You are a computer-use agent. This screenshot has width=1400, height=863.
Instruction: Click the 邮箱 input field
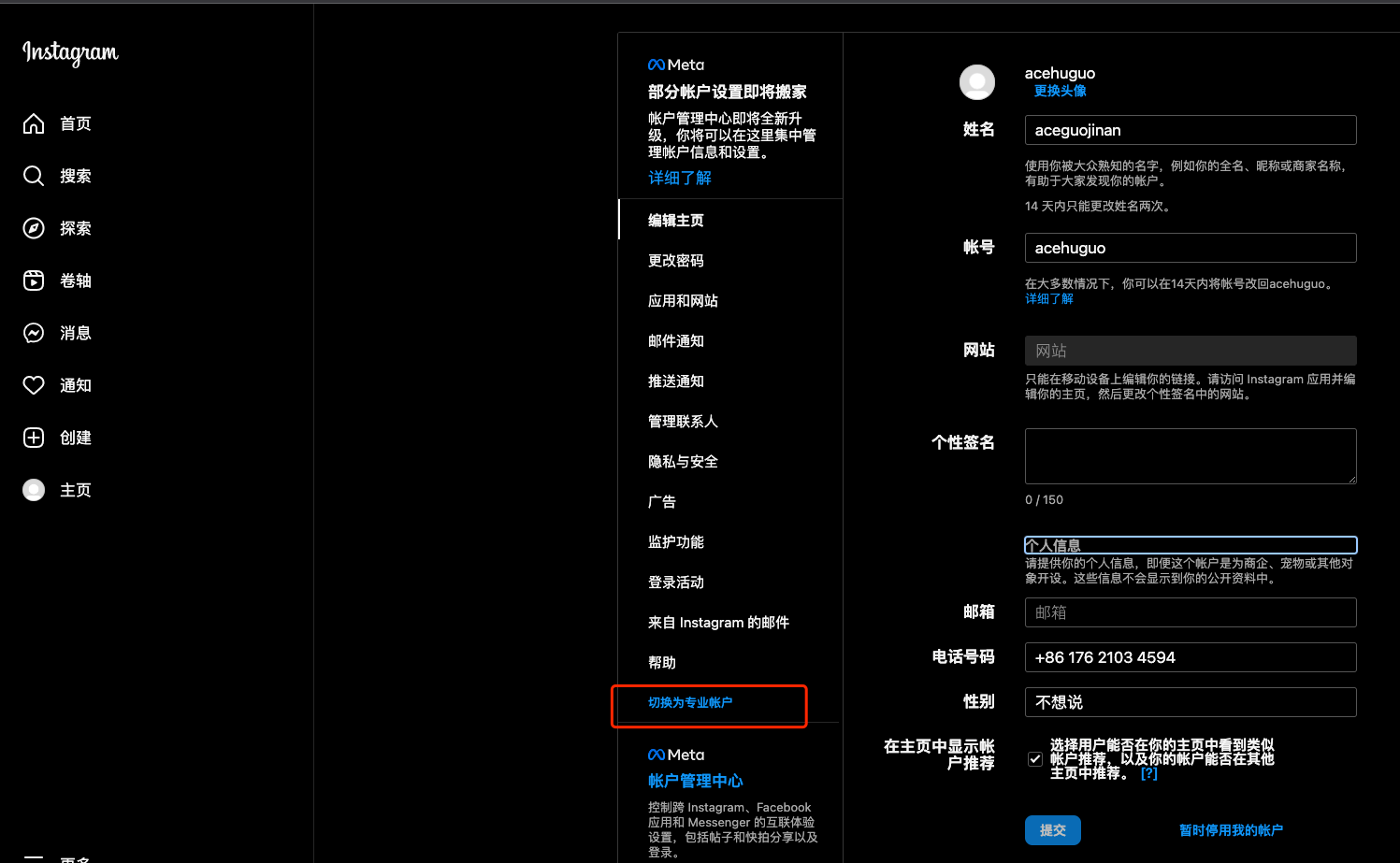[x=1191, y=612]
